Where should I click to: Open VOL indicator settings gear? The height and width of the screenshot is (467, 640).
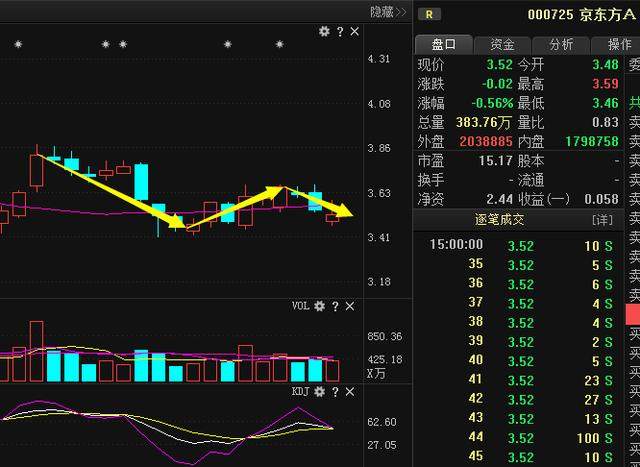[x=319, y=306]
